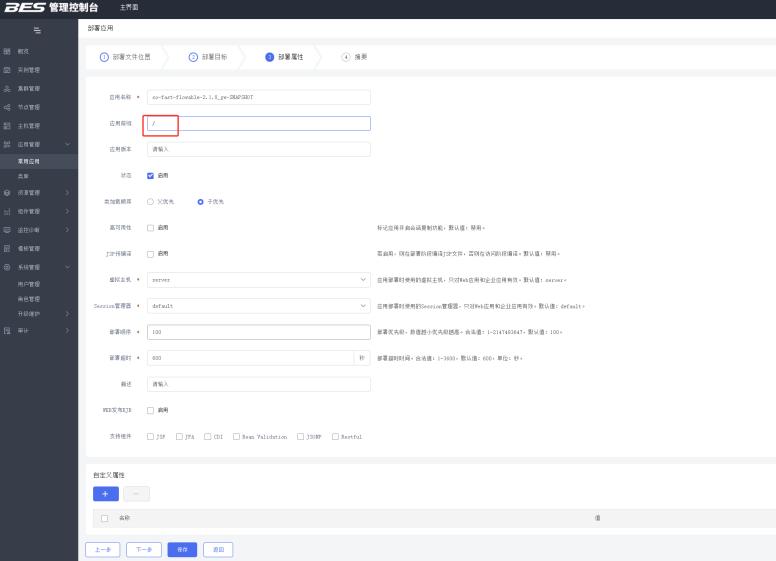
Task: Click the minus button under 自定义属性
Action: tap(137, 494)
